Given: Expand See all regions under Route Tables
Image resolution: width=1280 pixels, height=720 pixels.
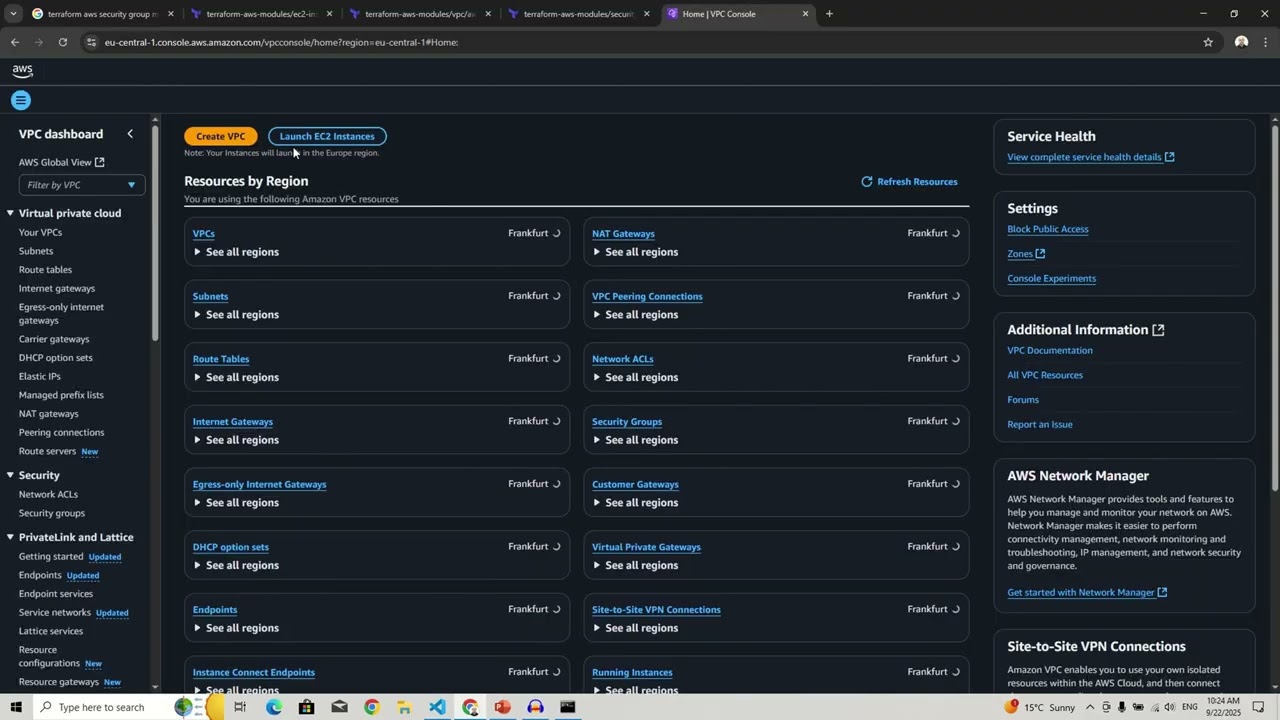Looking at the screenshot, I should tap(236, 377).
